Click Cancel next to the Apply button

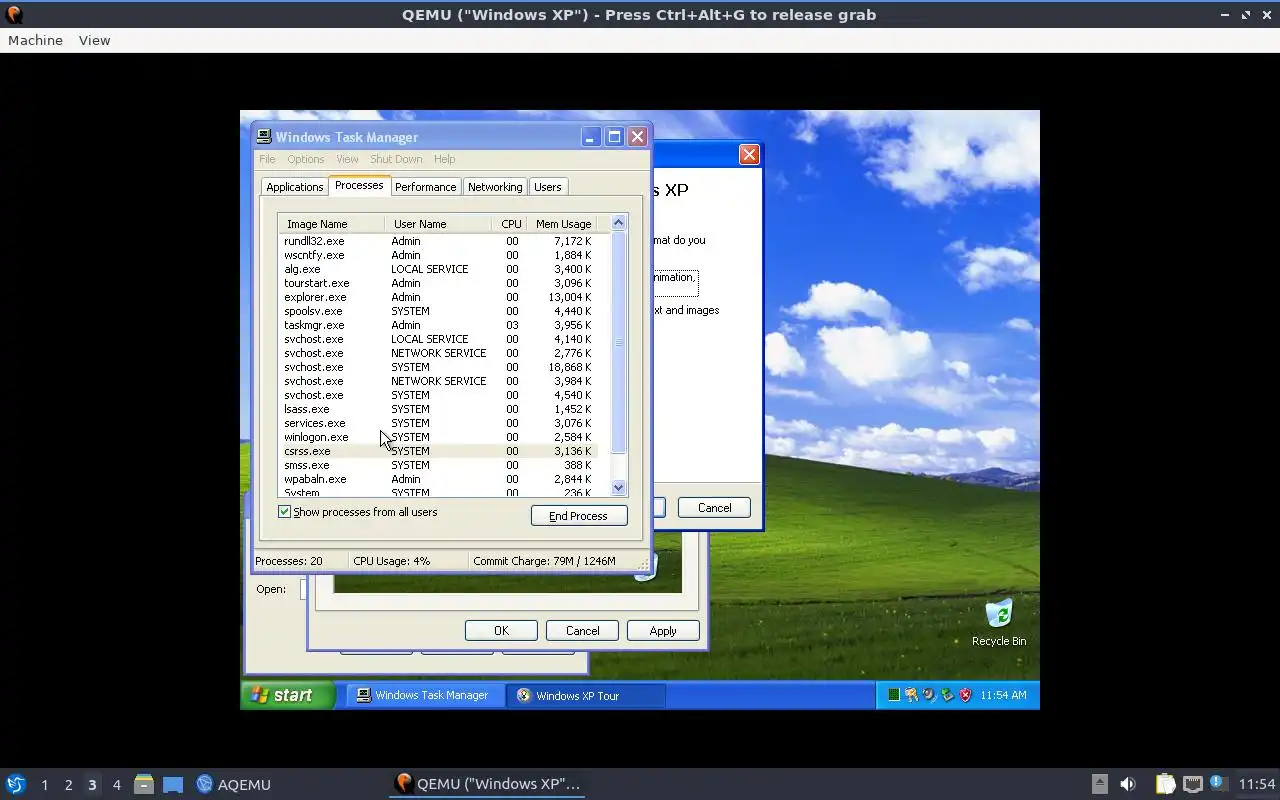pos(582,631)
